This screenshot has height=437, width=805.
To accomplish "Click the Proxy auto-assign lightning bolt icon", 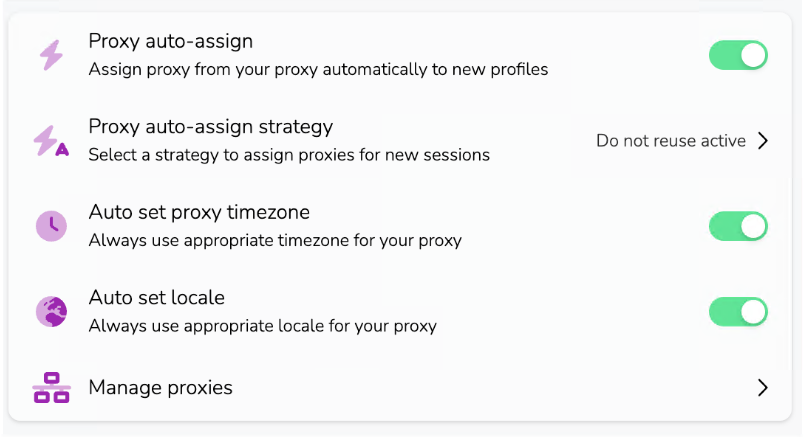I will (x=51, y=56).
